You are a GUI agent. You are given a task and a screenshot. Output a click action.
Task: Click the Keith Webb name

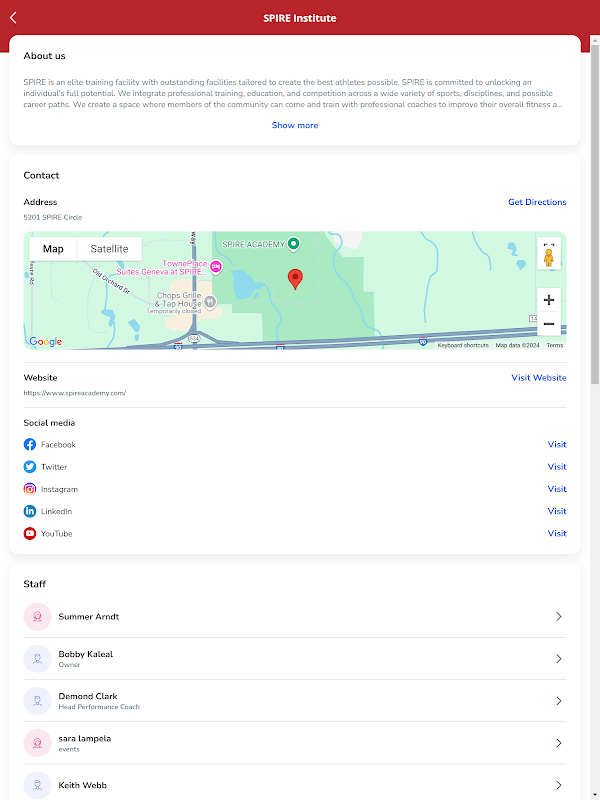coord(83,785)
